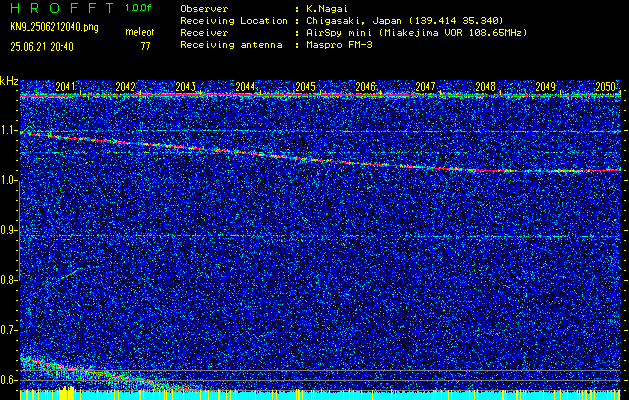629x400 pixels.
Task: Click the Observer field label
Action: pyautogui.click(x=204, y=9)
